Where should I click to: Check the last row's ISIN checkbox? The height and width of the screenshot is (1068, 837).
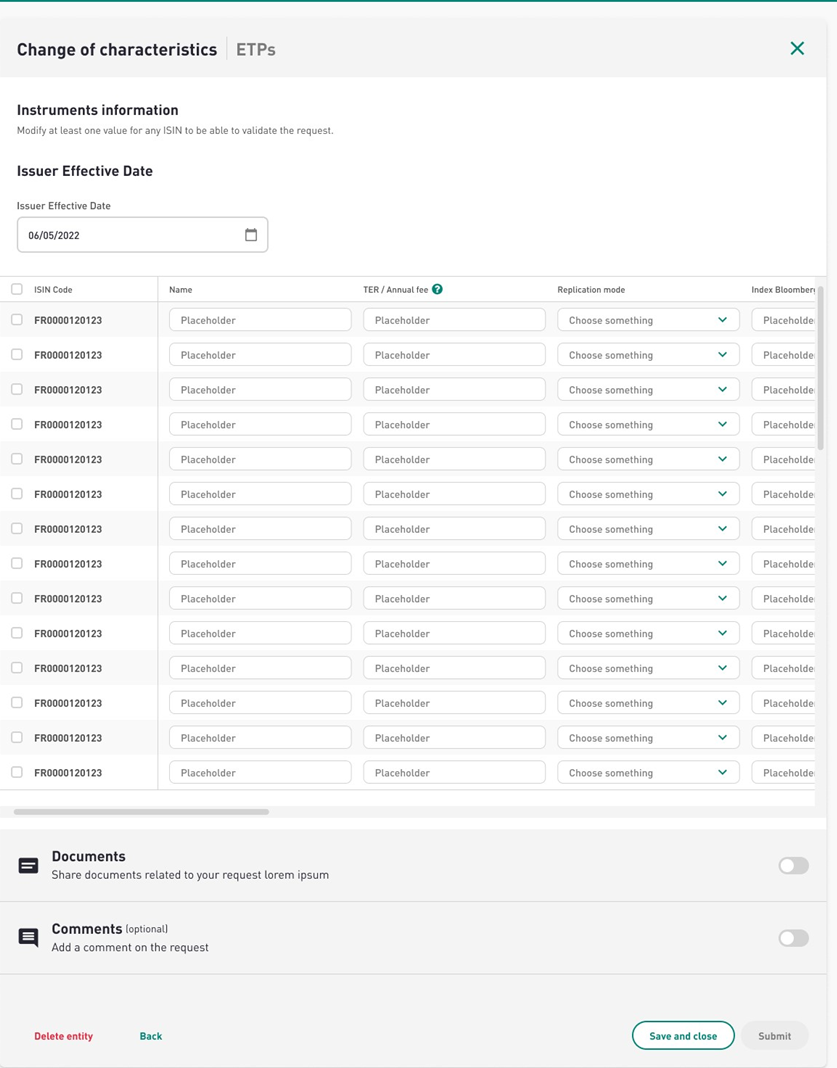tap(17, 772)
